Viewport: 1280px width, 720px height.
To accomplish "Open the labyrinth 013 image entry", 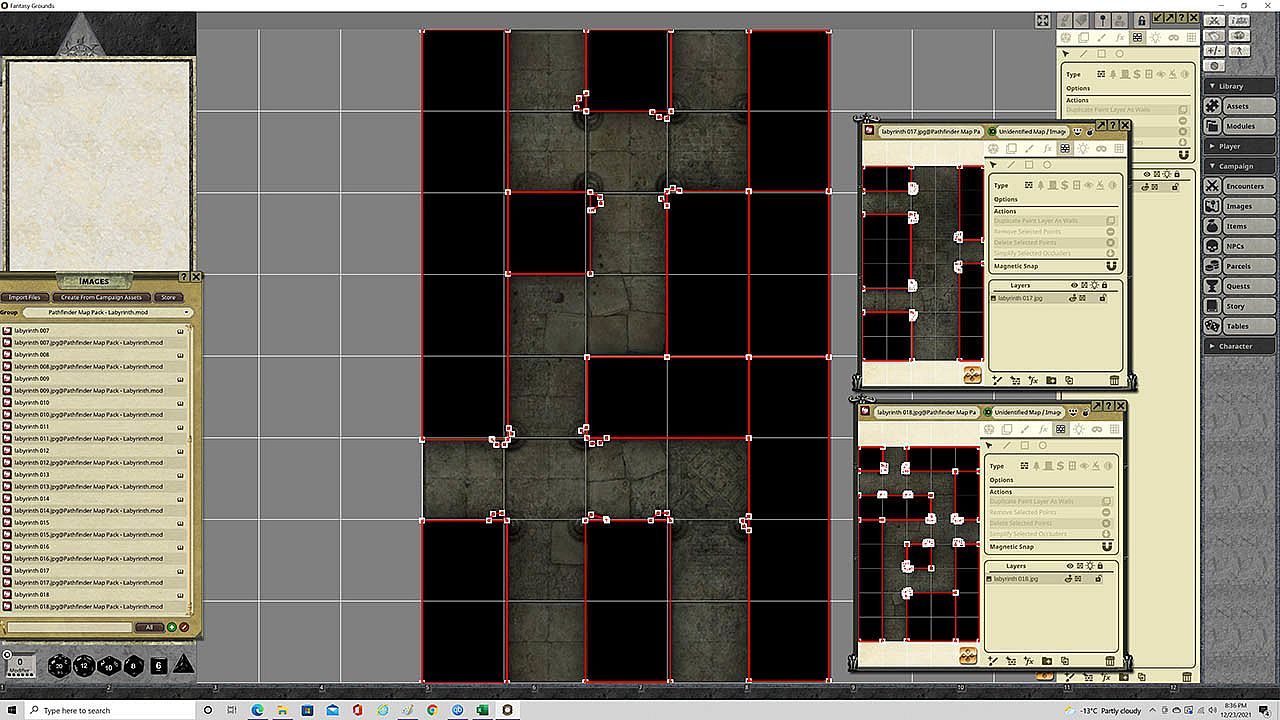I will tap(96, 474).
